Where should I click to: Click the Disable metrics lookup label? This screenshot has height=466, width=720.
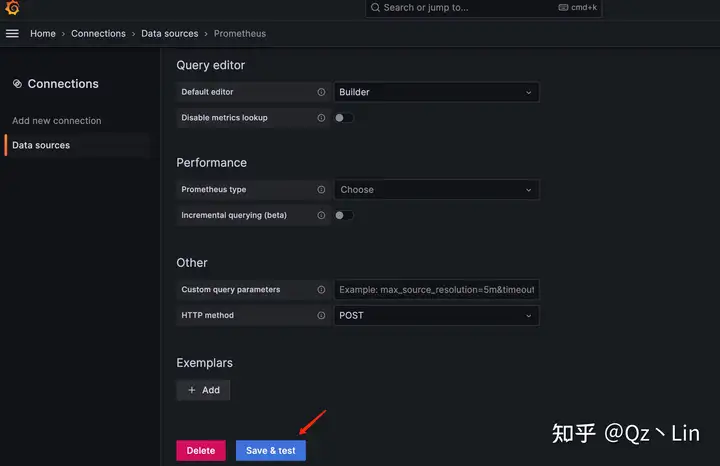pyautogui.click(x=224, y=118)
